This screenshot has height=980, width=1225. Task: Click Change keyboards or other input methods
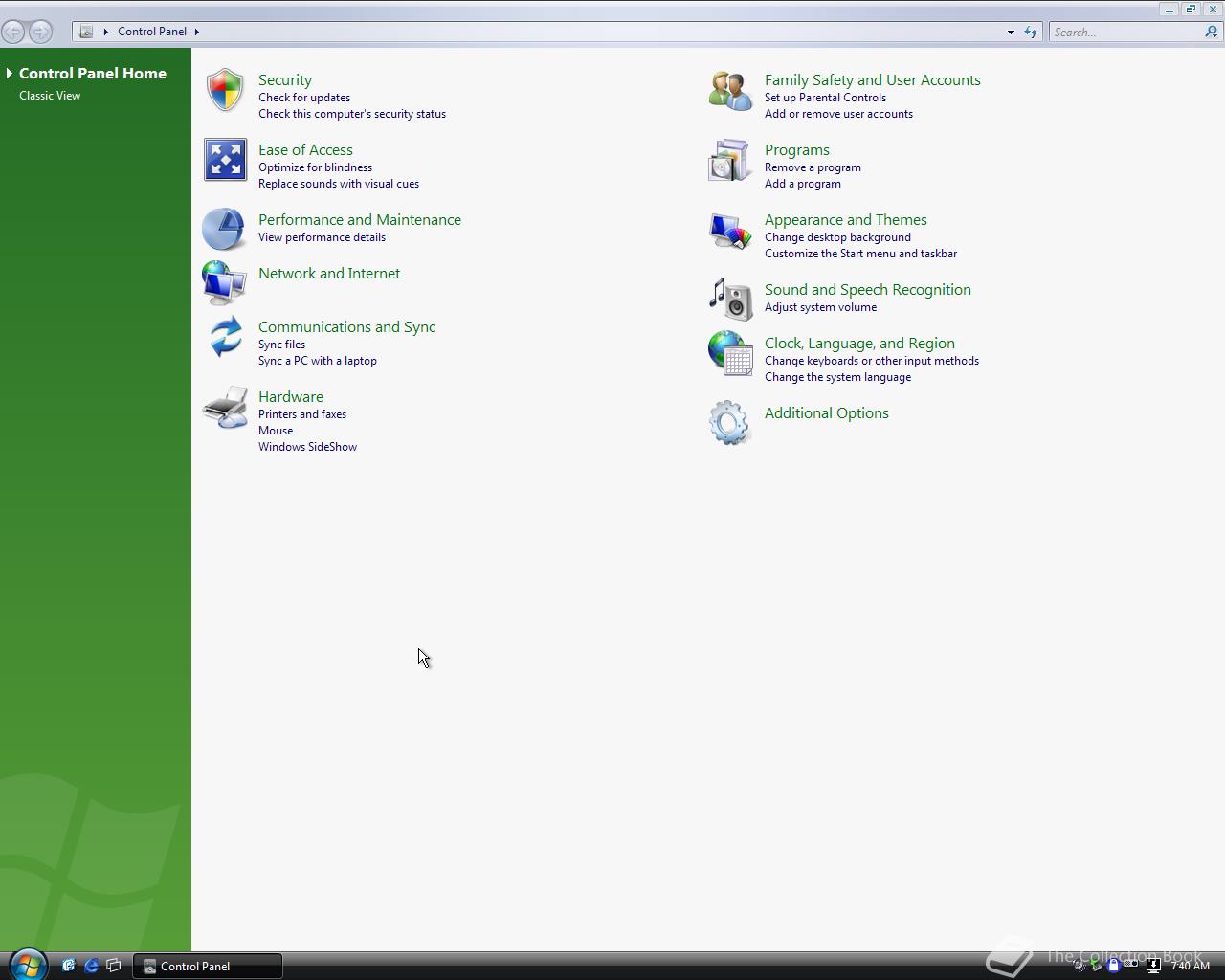[x=872, y=361]
